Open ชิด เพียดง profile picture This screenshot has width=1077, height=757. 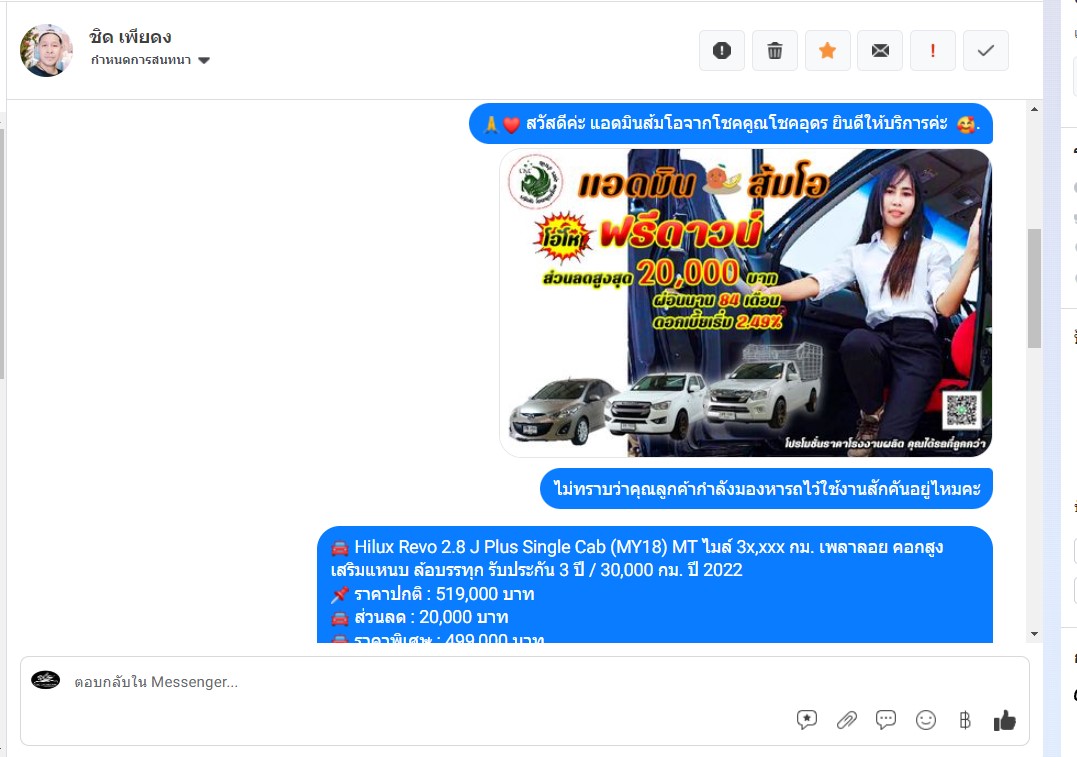pos(46,50)
